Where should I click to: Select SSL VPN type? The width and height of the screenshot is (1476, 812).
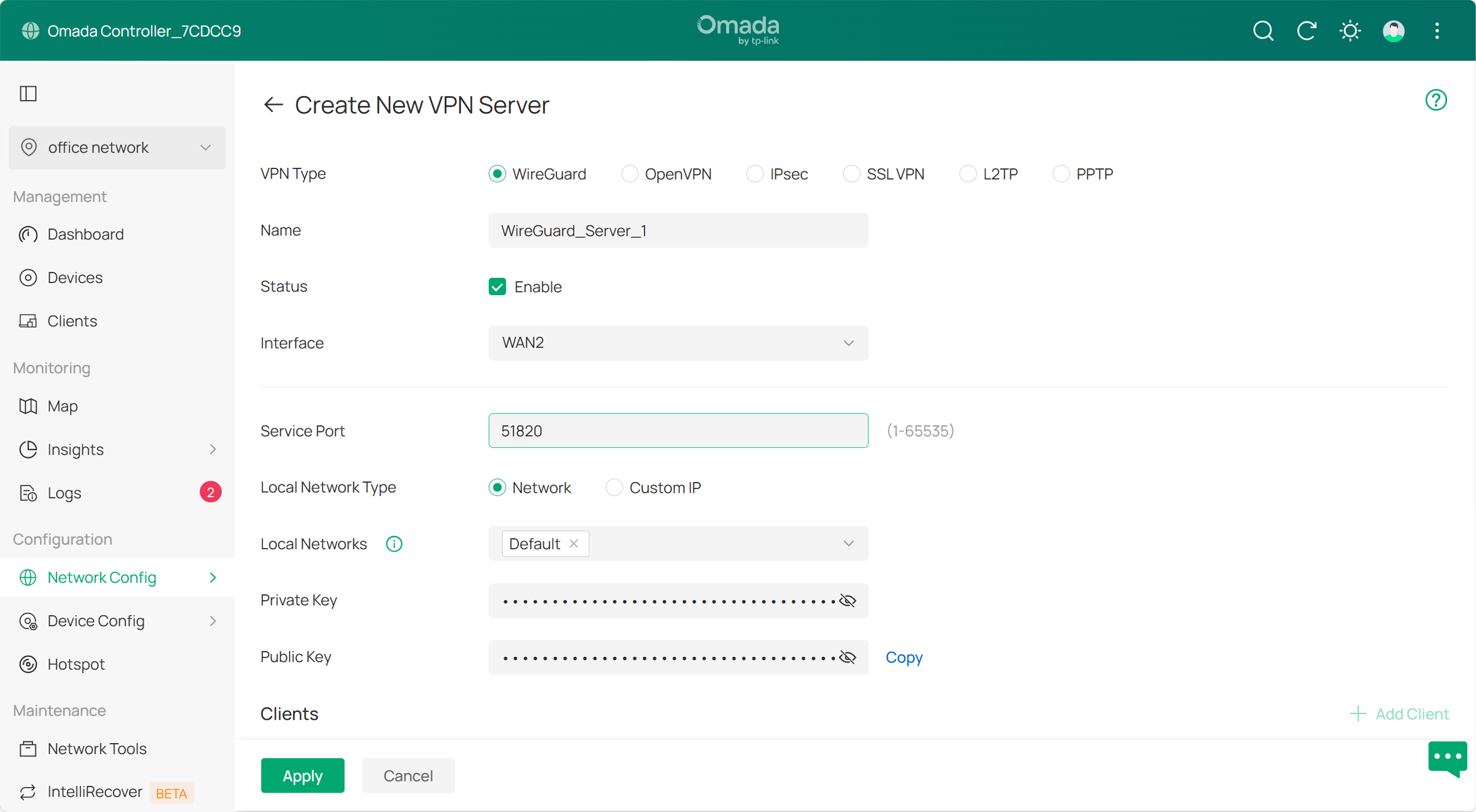pyautogui.click(x=883, y=174)
